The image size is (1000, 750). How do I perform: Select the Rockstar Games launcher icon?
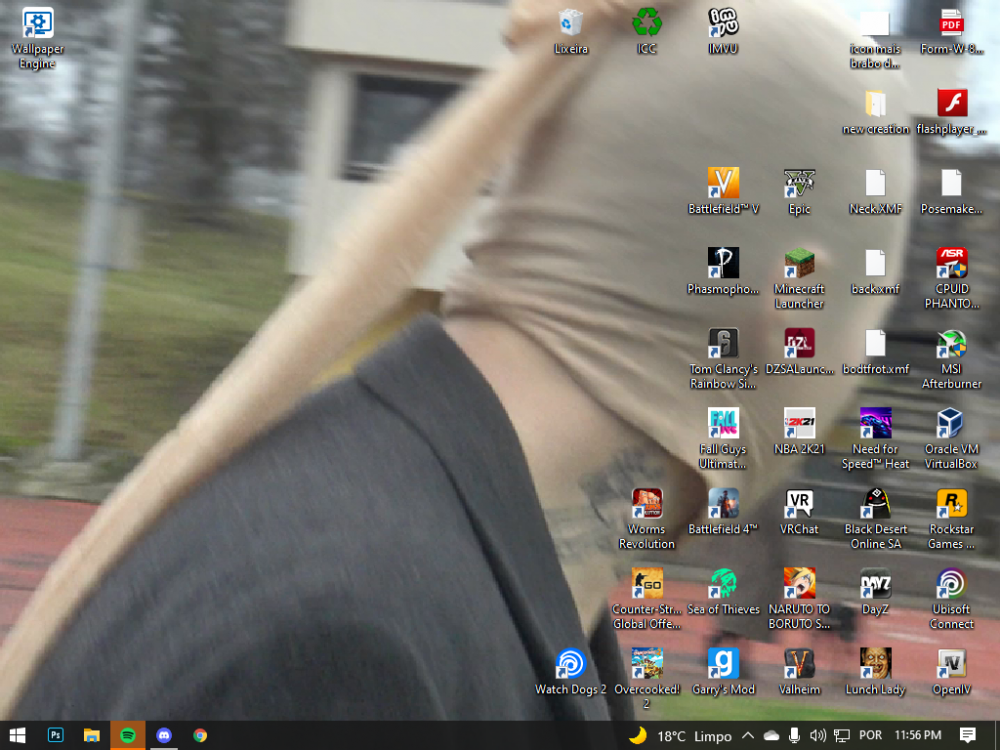[951, 504]
